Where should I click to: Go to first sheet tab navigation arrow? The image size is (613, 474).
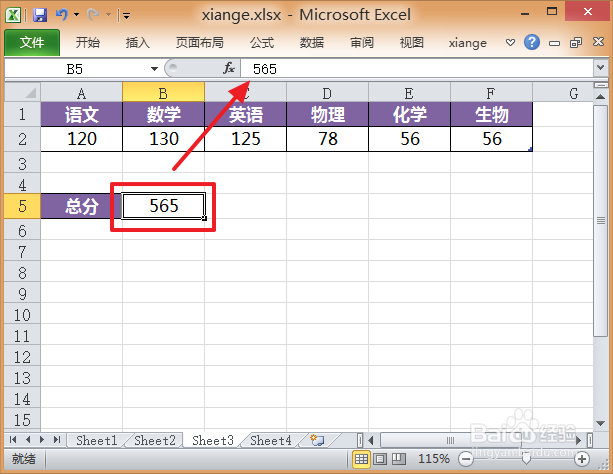pyautogui.click(x=13, y=440)
